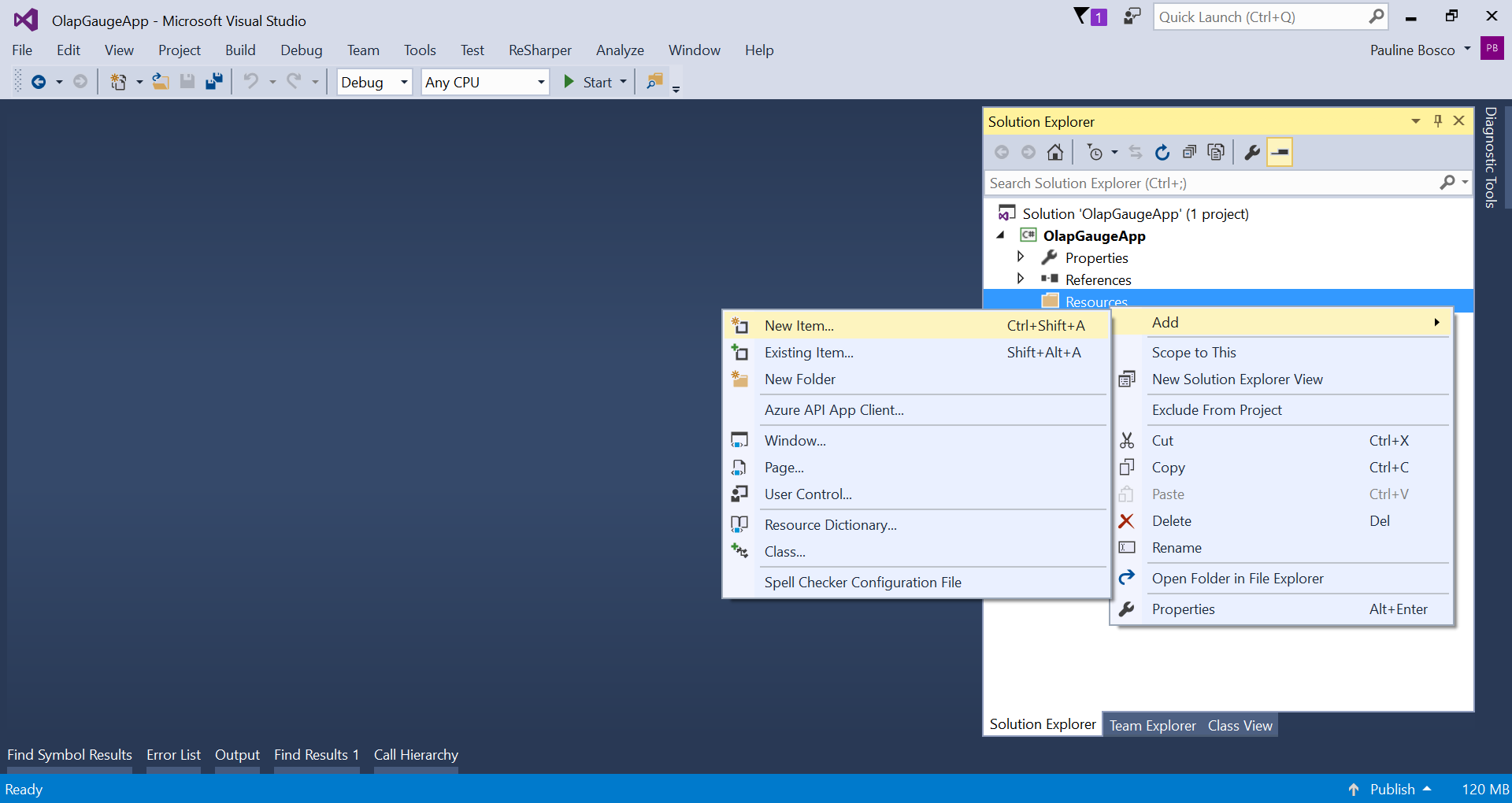Click the Solution Explorer Properties wrench icon
Viewport: 1512px width, 803px height.
coord(1252,152)
